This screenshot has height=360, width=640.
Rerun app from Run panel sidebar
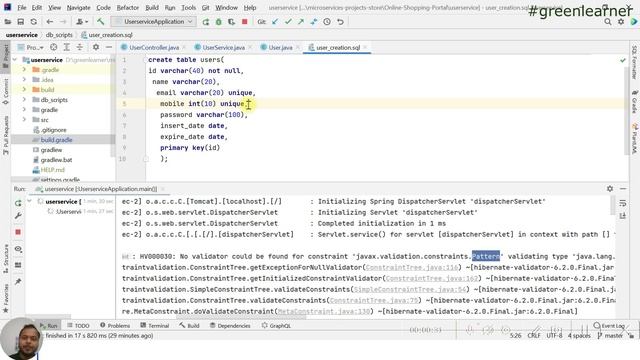coord(18,203)
